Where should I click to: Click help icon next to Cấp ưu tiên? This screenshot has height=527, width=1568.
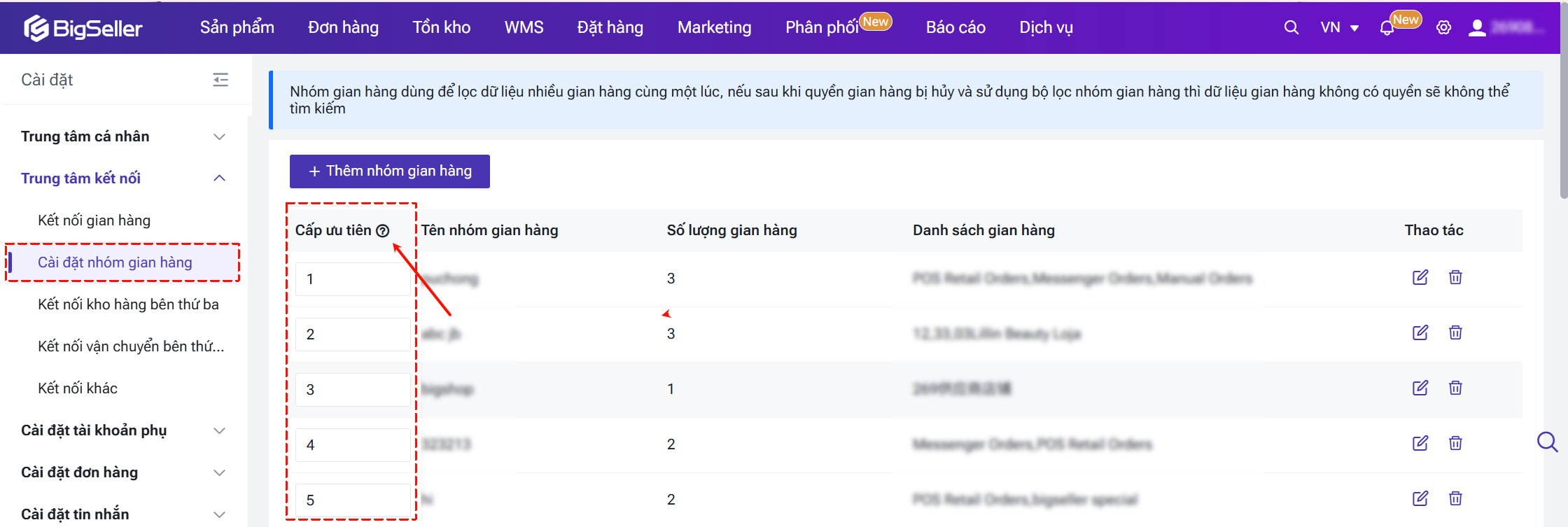click(x=383, y=231)
